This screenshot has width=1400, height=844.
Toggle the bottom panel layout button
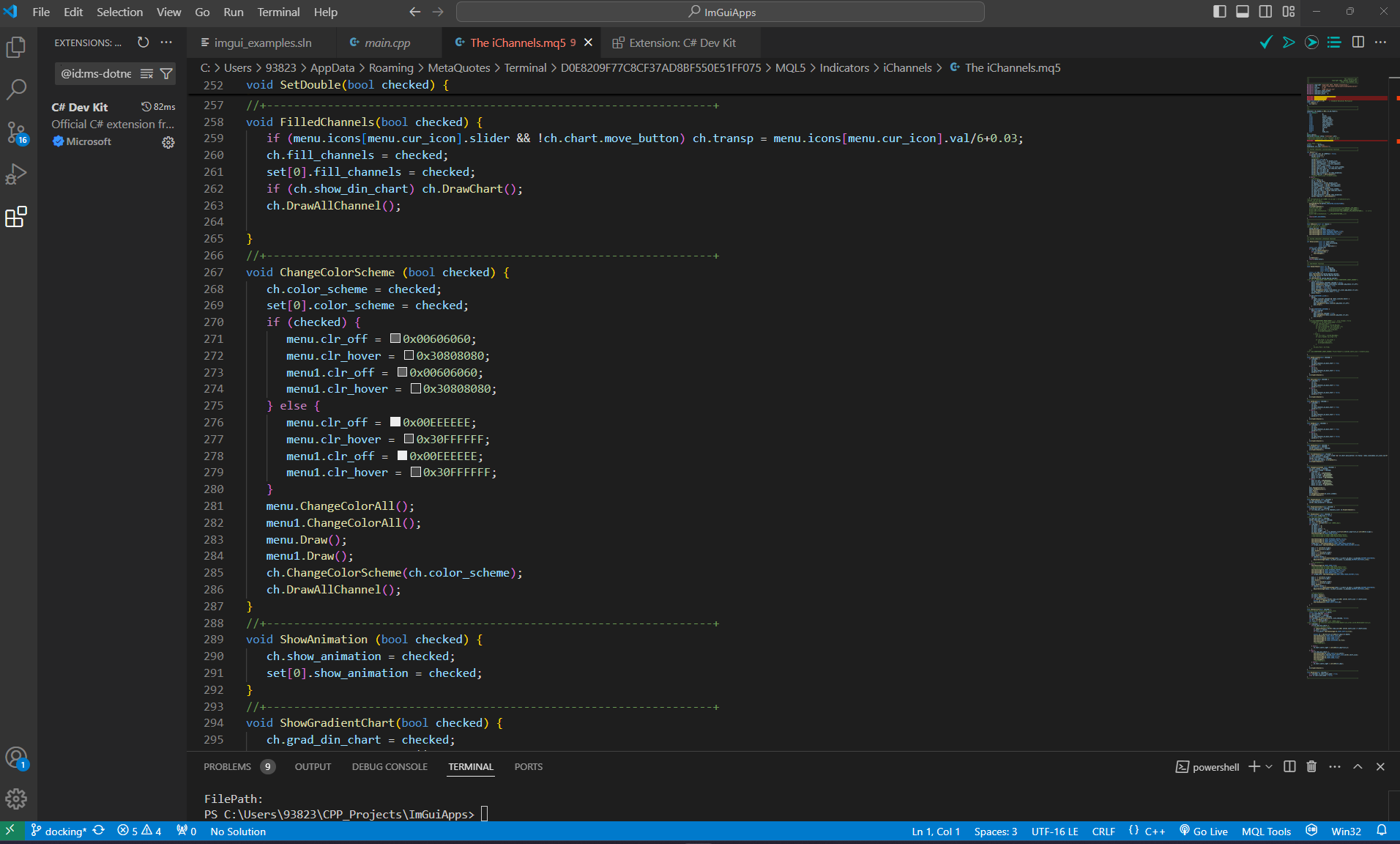coord(1243,12)
